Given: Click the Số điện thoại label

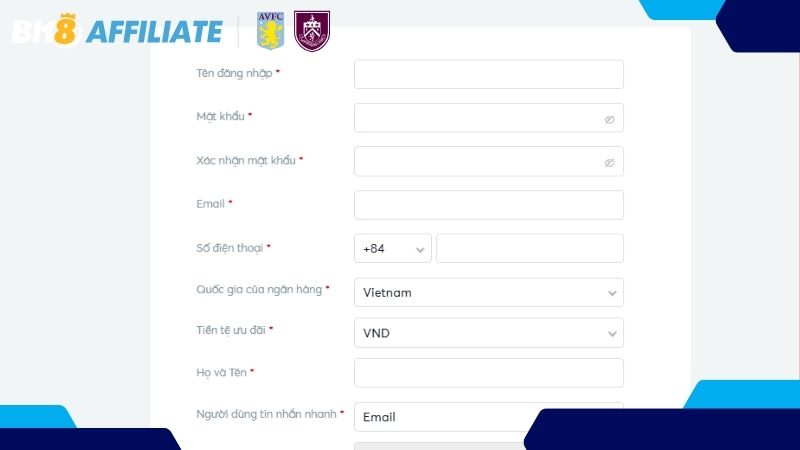Looking at the screenshot, I should (230, 247).
